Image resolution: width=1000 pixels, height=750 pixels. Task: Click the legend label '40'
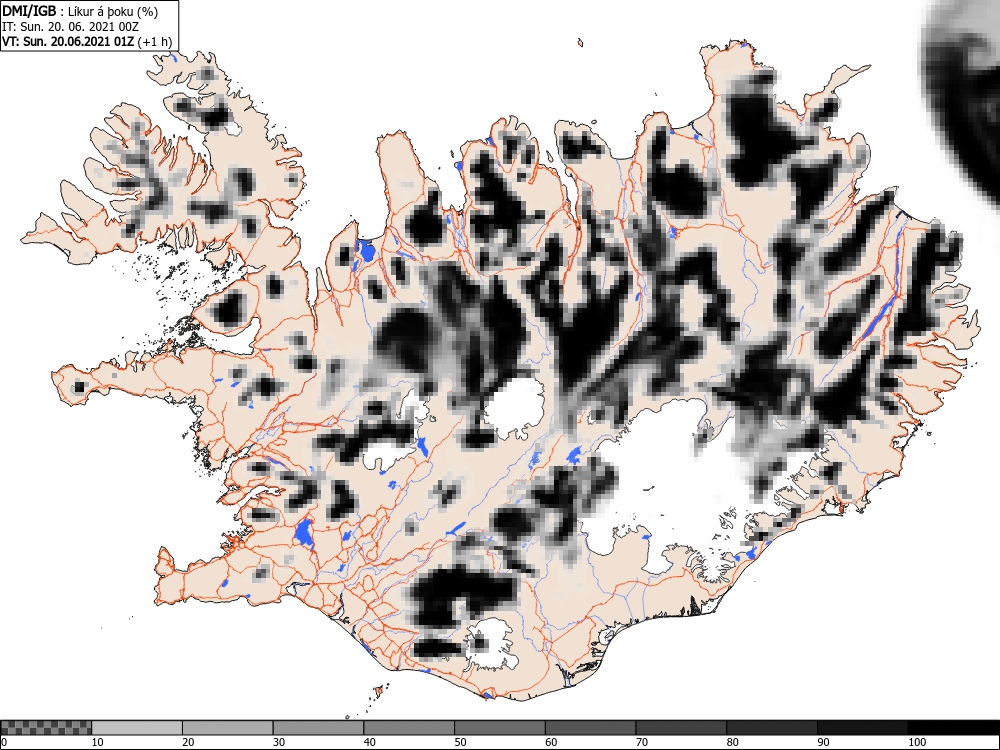pos(369,742)
